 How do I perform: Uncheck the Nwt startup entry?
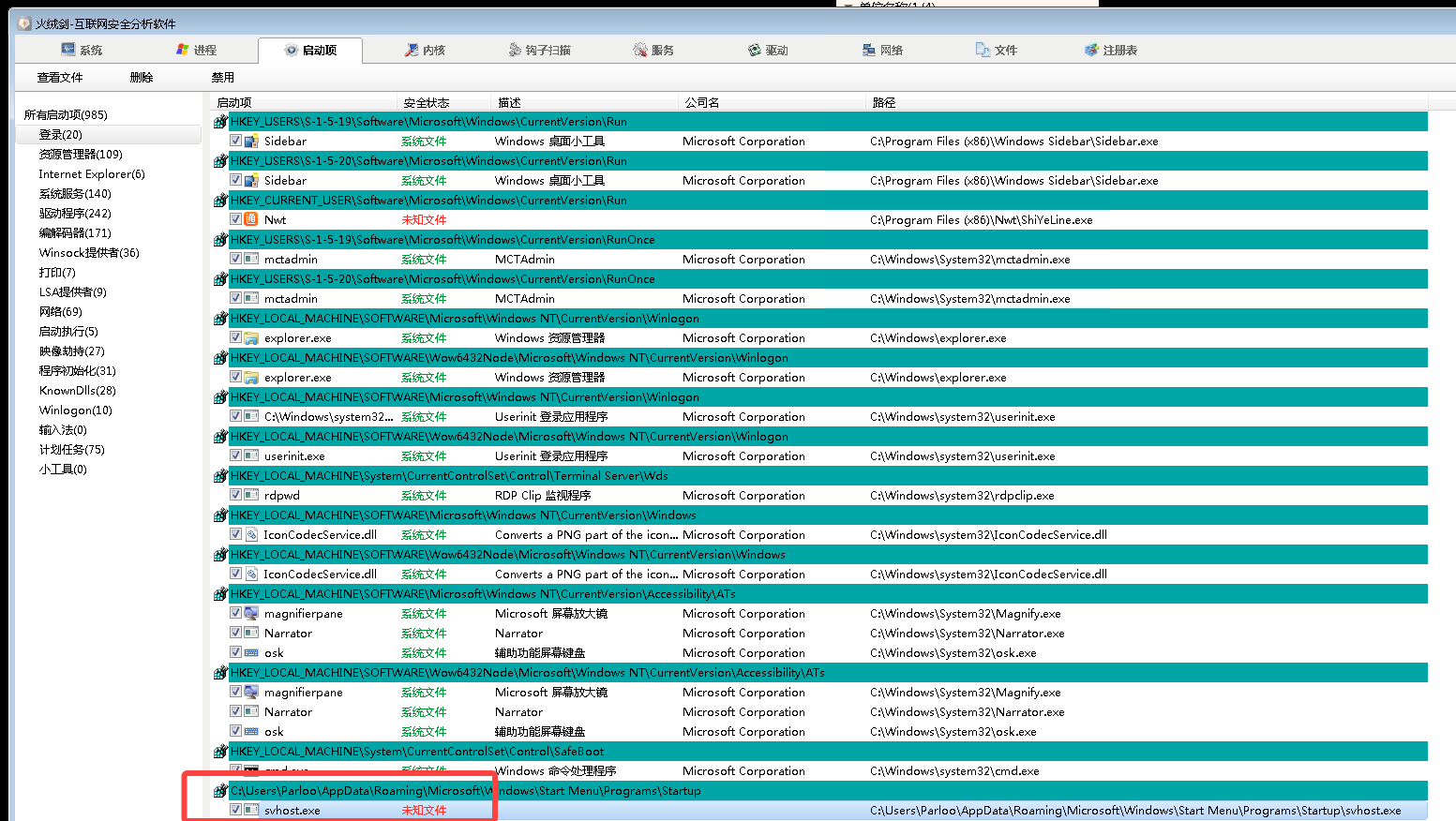coord(235,218)
